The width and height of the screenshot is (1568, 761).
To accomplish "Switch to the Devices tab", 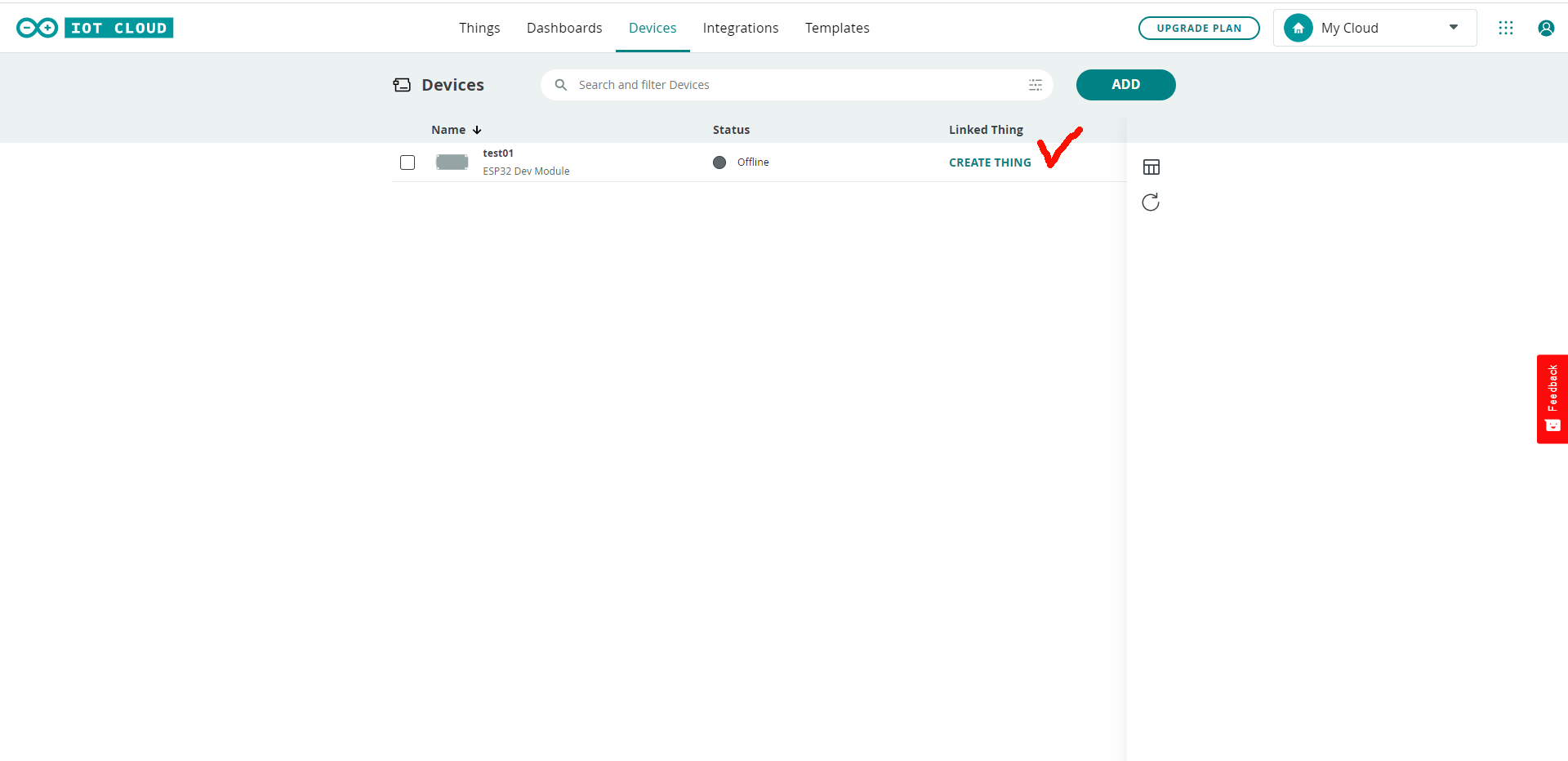I will point(653,28).
